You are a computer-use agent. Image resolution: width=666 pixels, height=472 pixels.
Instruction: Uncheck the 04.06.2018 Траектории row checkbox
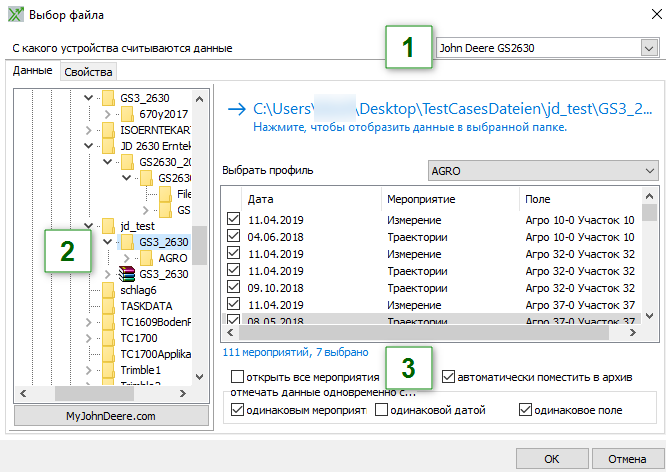point(233,236)
